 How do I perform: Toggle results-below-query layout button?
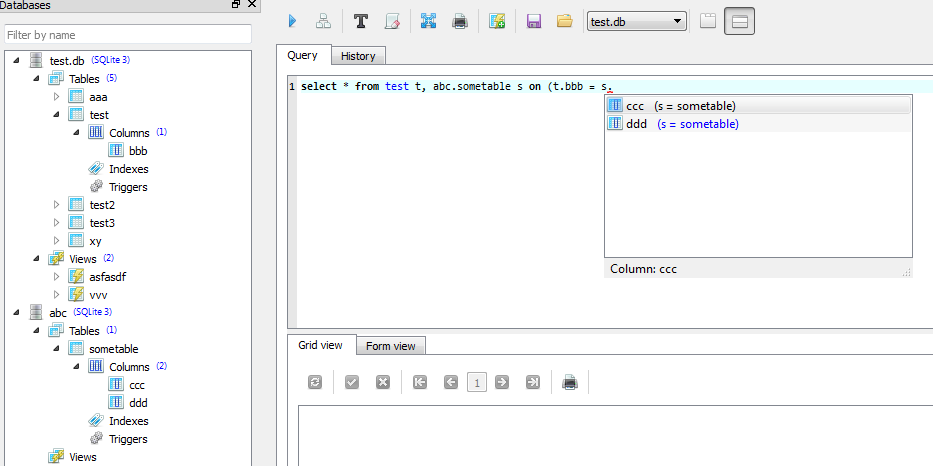point(739,21)
